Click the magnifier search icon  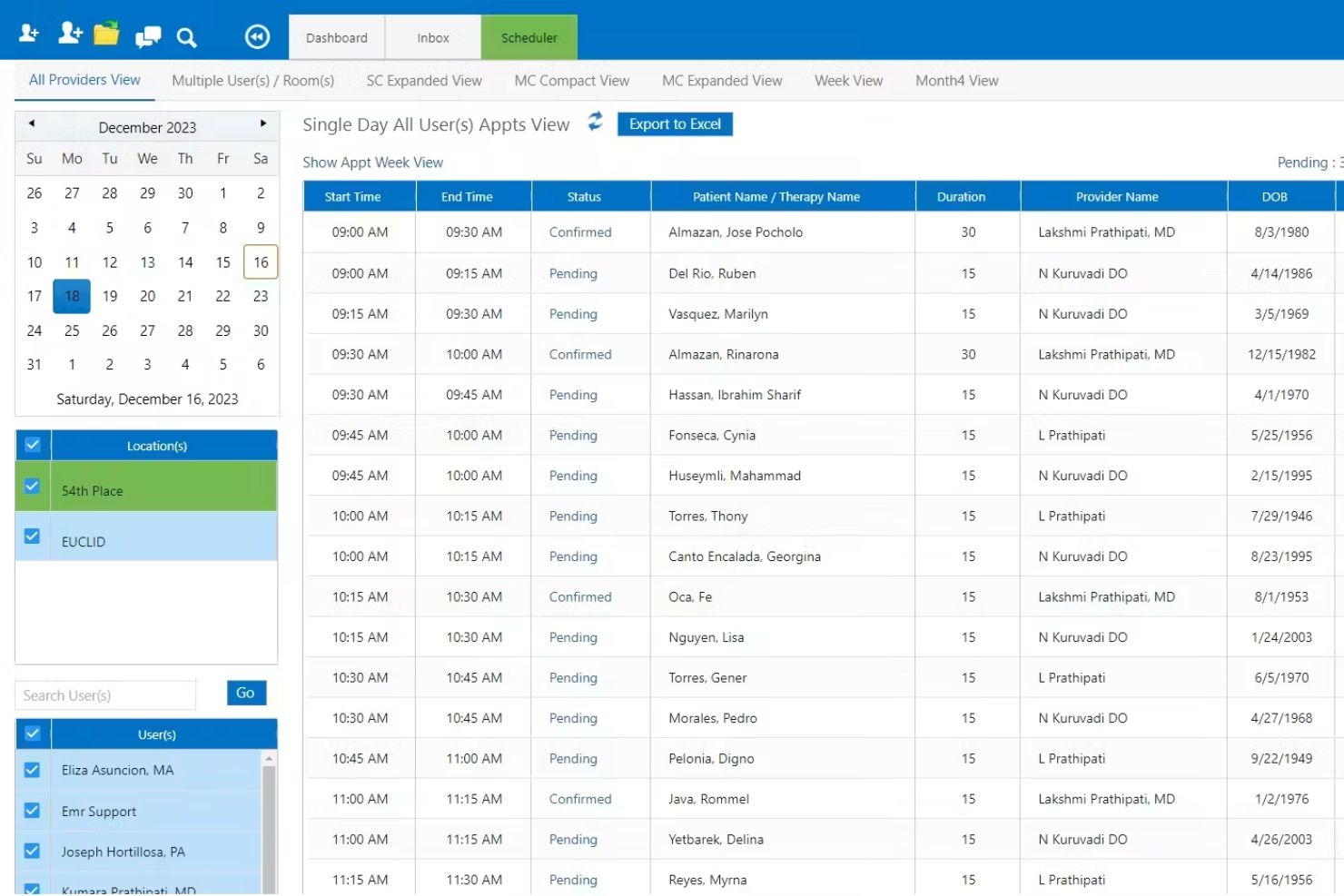pyautogui.click(x=186, y=37)
